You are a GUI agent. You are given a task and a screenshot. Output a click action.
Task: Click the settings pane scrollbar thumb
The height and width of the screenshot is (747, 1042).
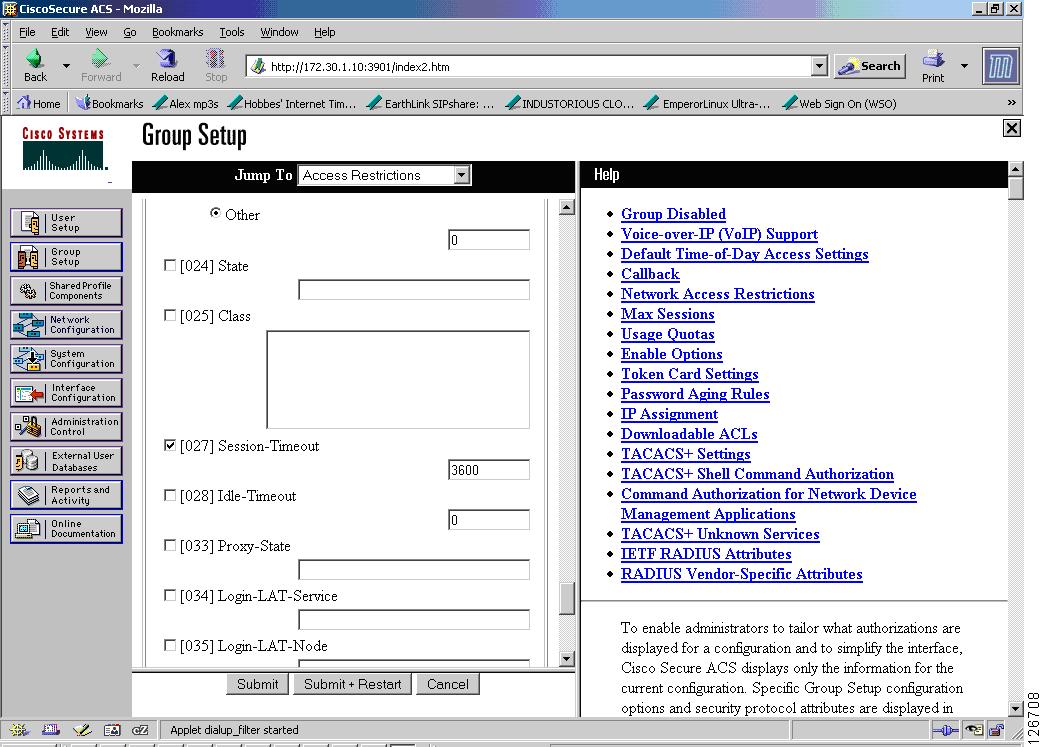pos(566,598)
